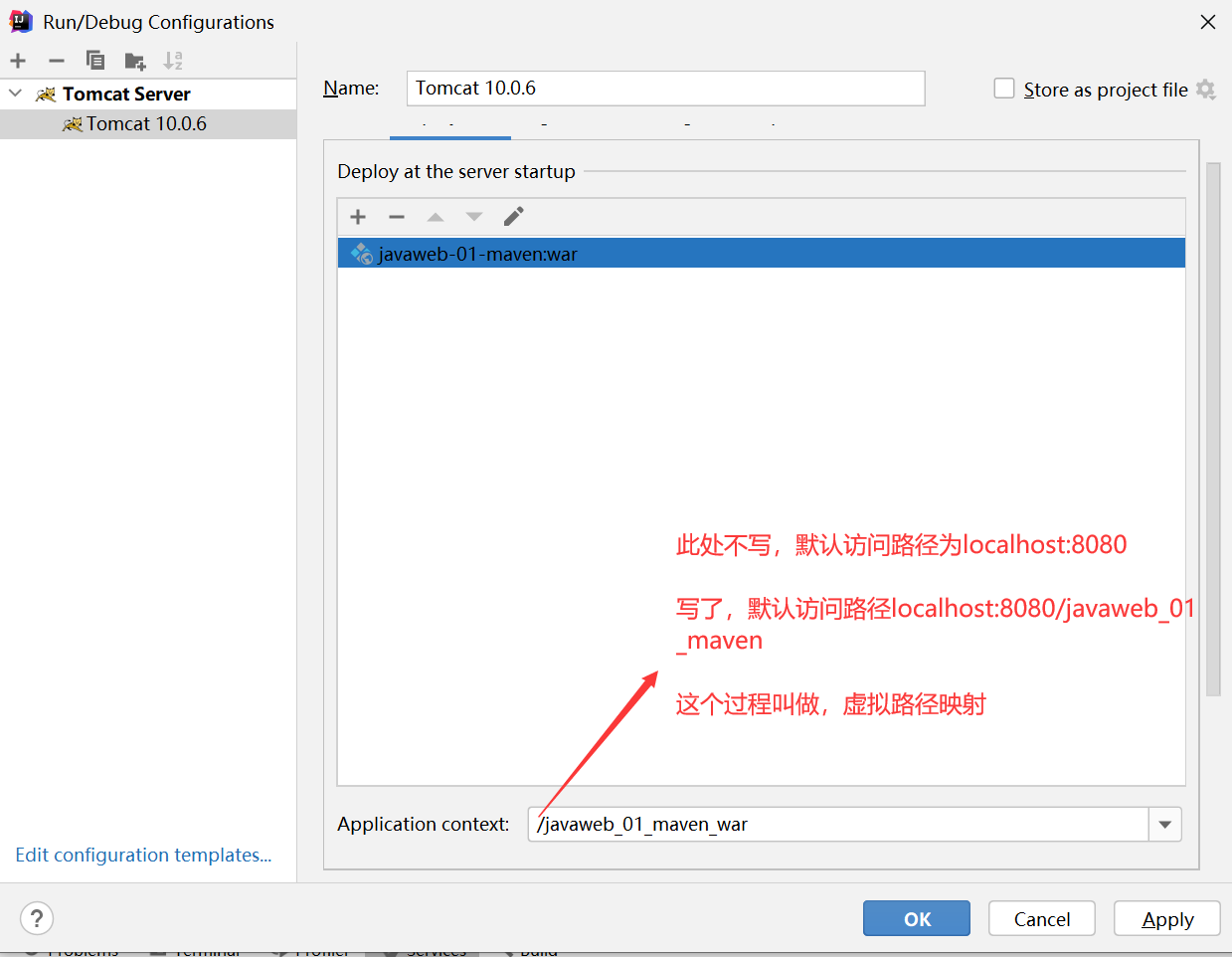Copy the selected configuration

click(x=95, y=61)
